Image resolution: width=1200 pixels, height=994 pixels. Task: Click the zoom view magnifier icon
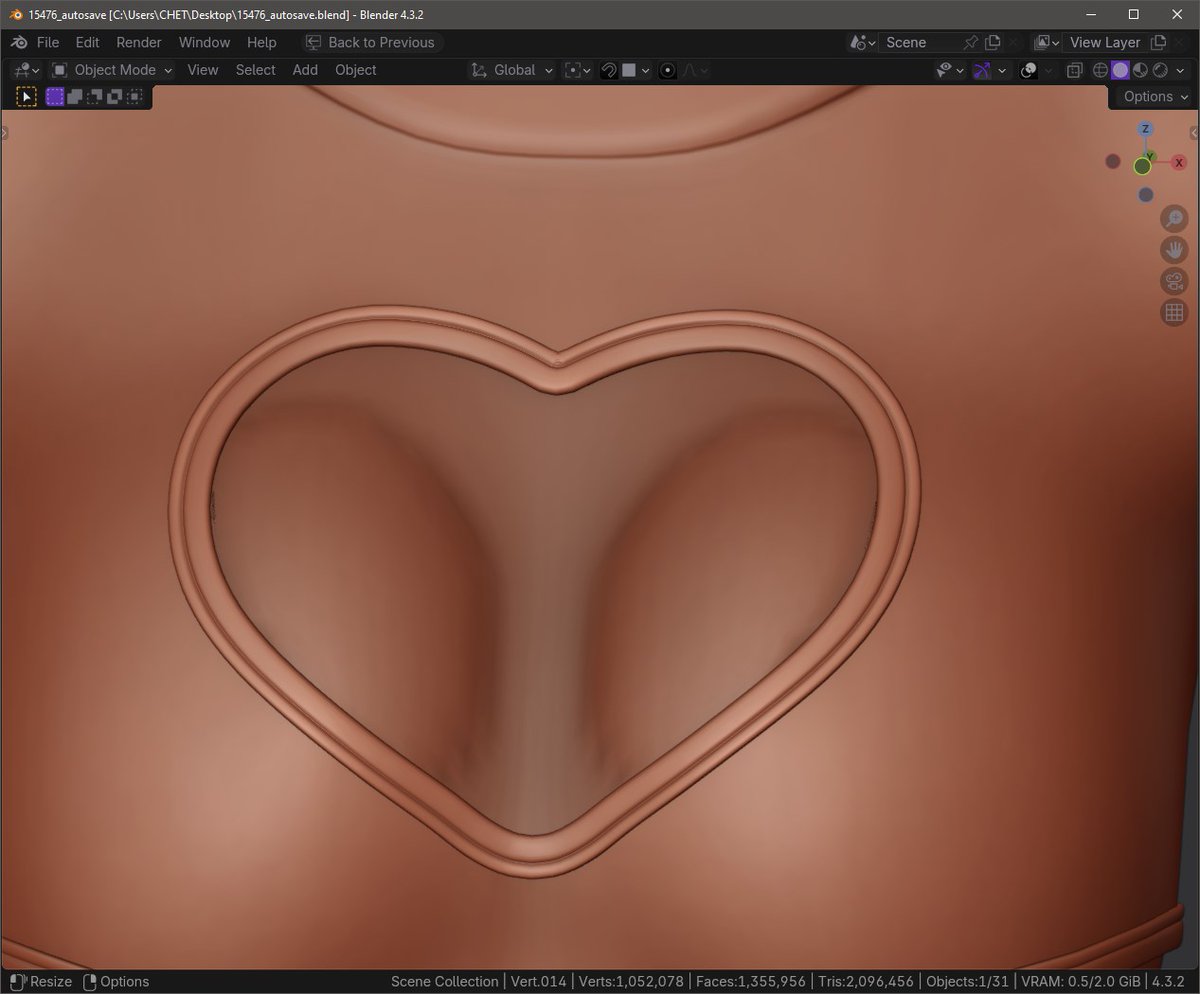click(1174, 219)
